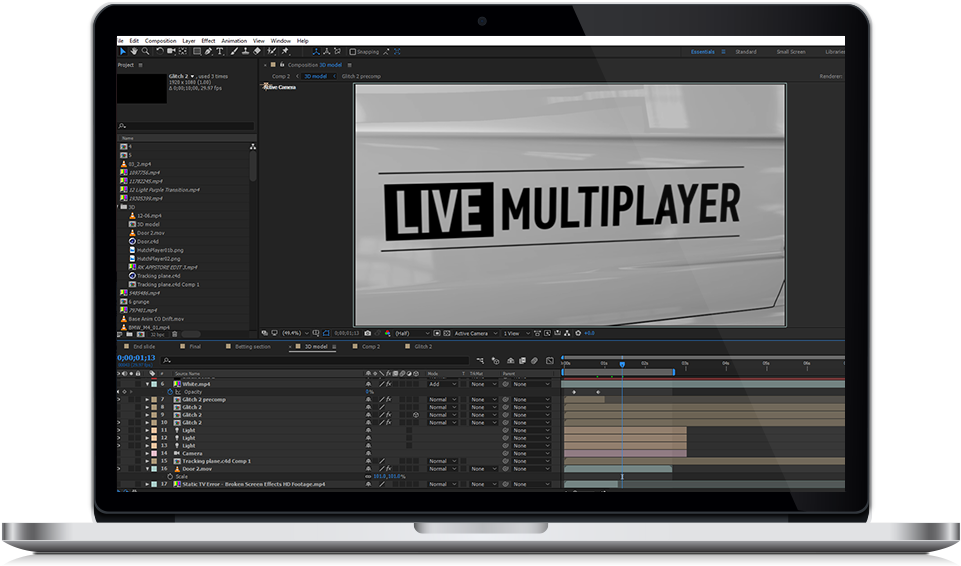
Task: Select the Roto Brush tool
Action: (x=271, y=51)
